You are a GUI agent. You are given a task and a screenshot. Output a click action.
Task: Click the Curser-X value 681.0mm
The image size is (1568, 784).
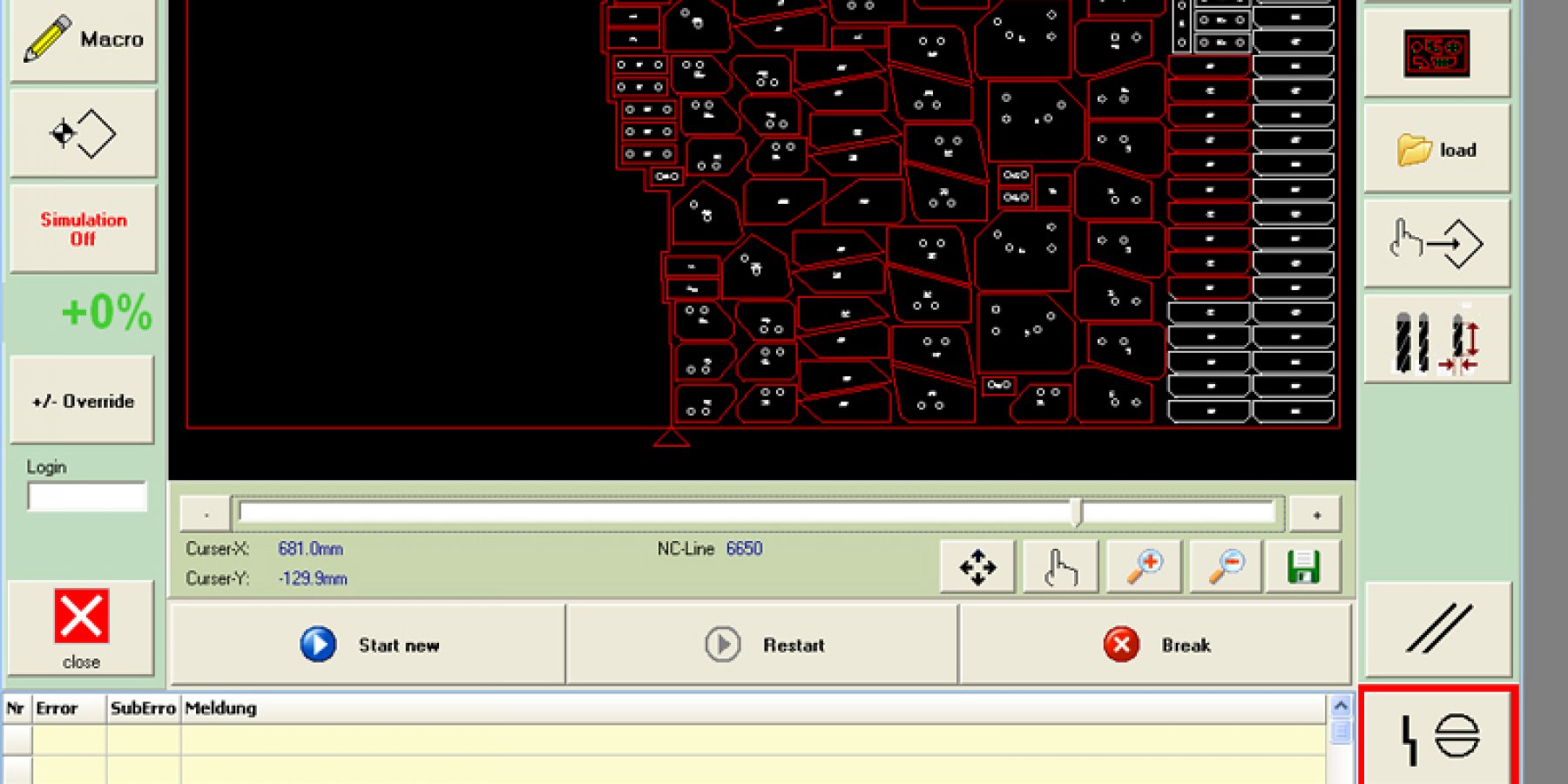coord(310,549)
